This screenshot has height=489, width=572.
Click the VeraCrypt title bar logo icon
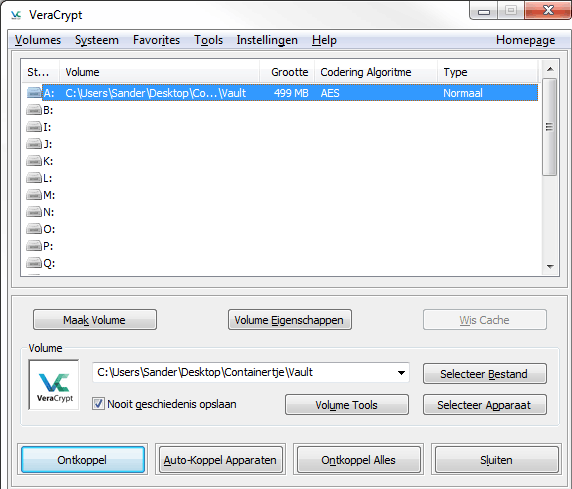16,15
